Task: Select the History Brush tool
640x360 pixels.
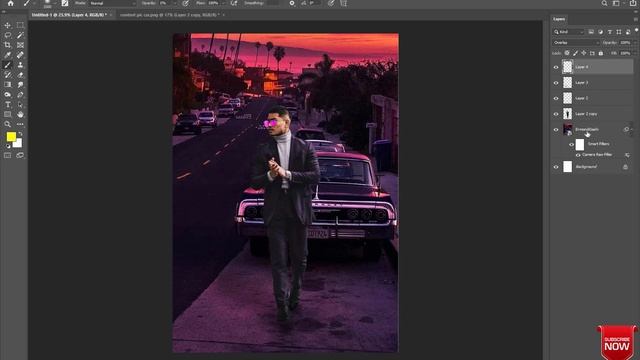Action: [7, 75]
